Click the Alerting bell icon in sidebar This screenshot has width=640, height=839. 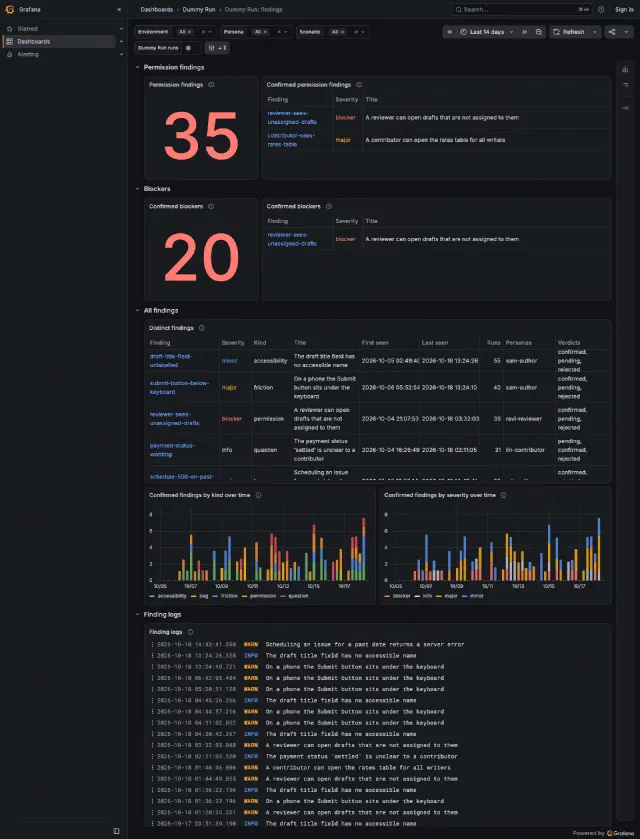click(x=10, y=54)
